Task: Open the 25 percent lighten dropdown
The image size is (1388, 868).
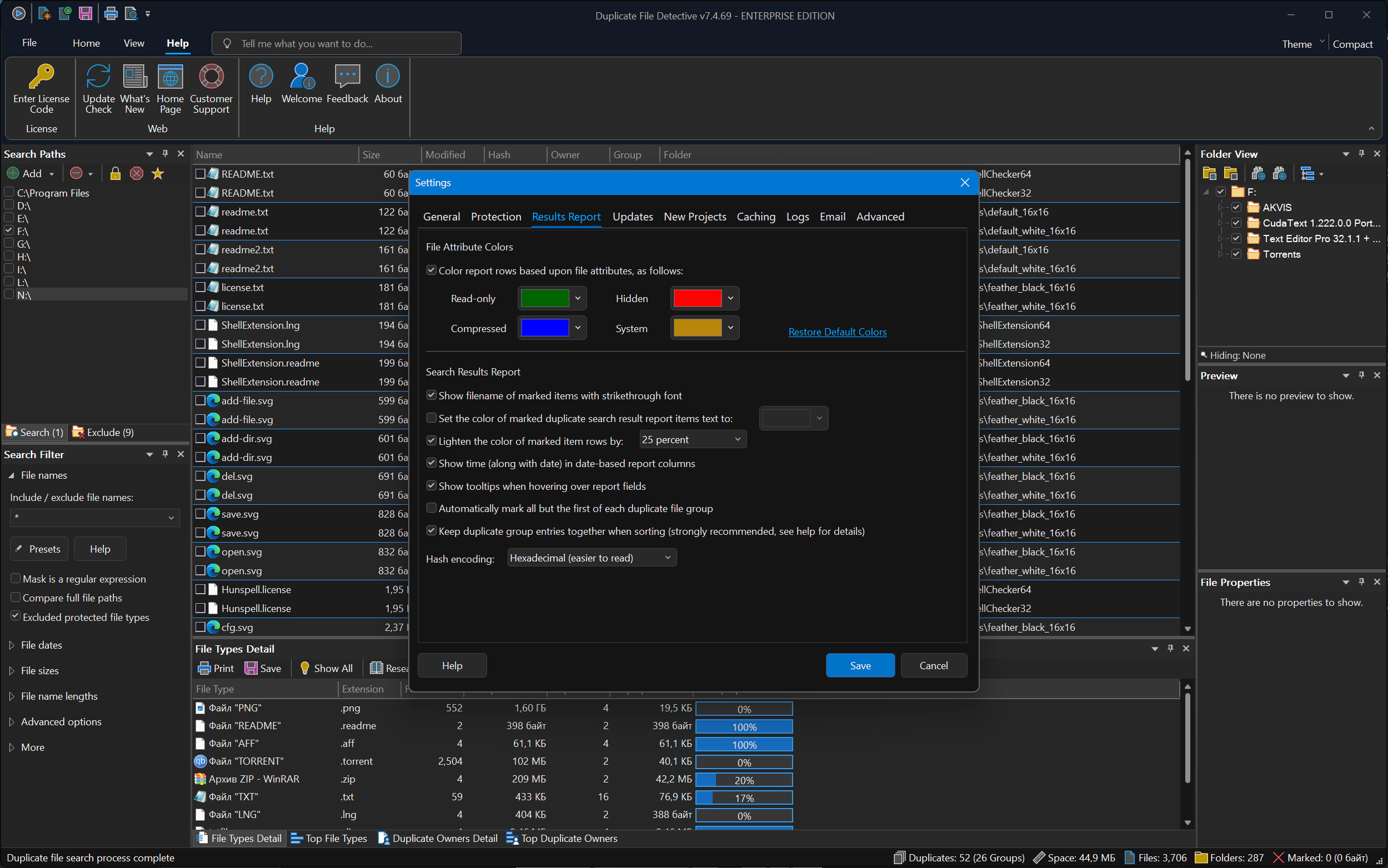Action: (x=692, y=440)
